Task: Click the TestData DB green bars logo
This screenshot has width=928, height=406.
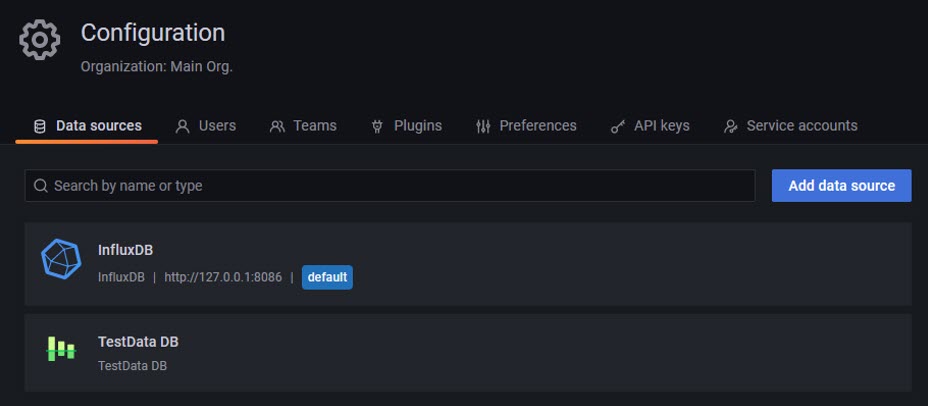Action: click(x=61, y=349)
